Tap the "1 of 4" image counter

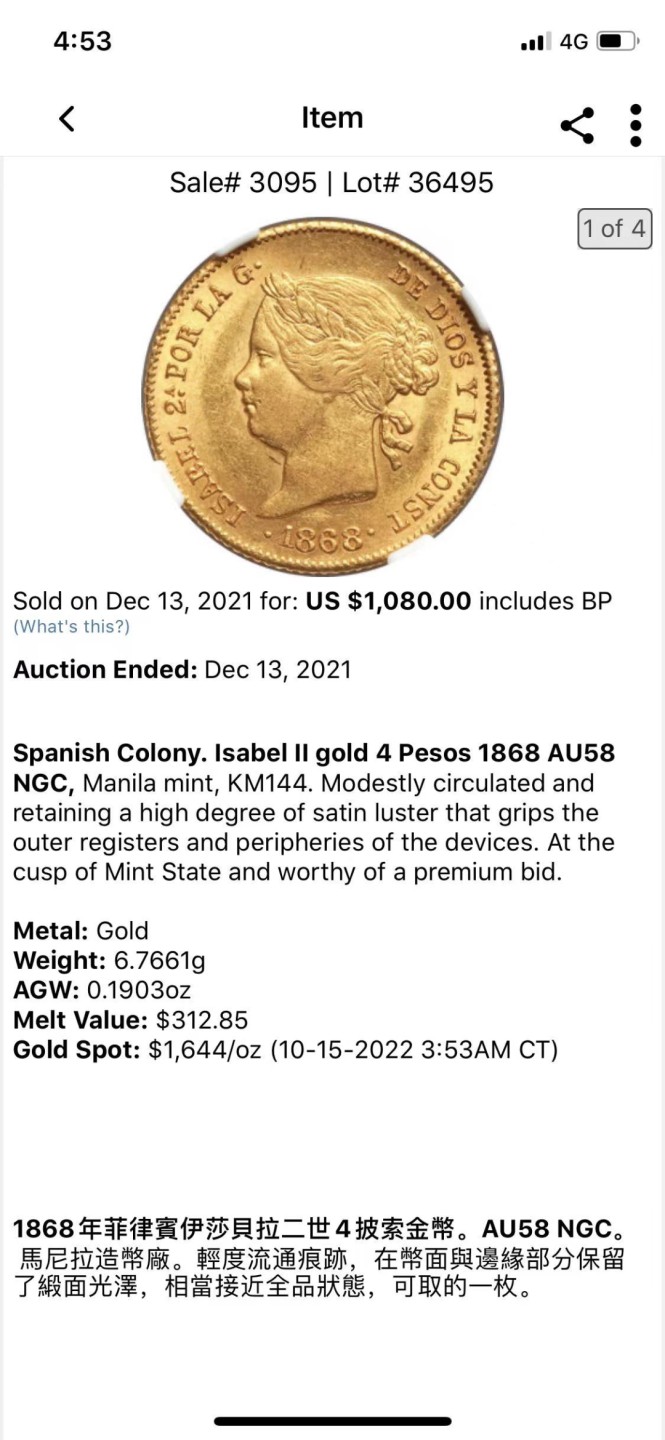613,228
